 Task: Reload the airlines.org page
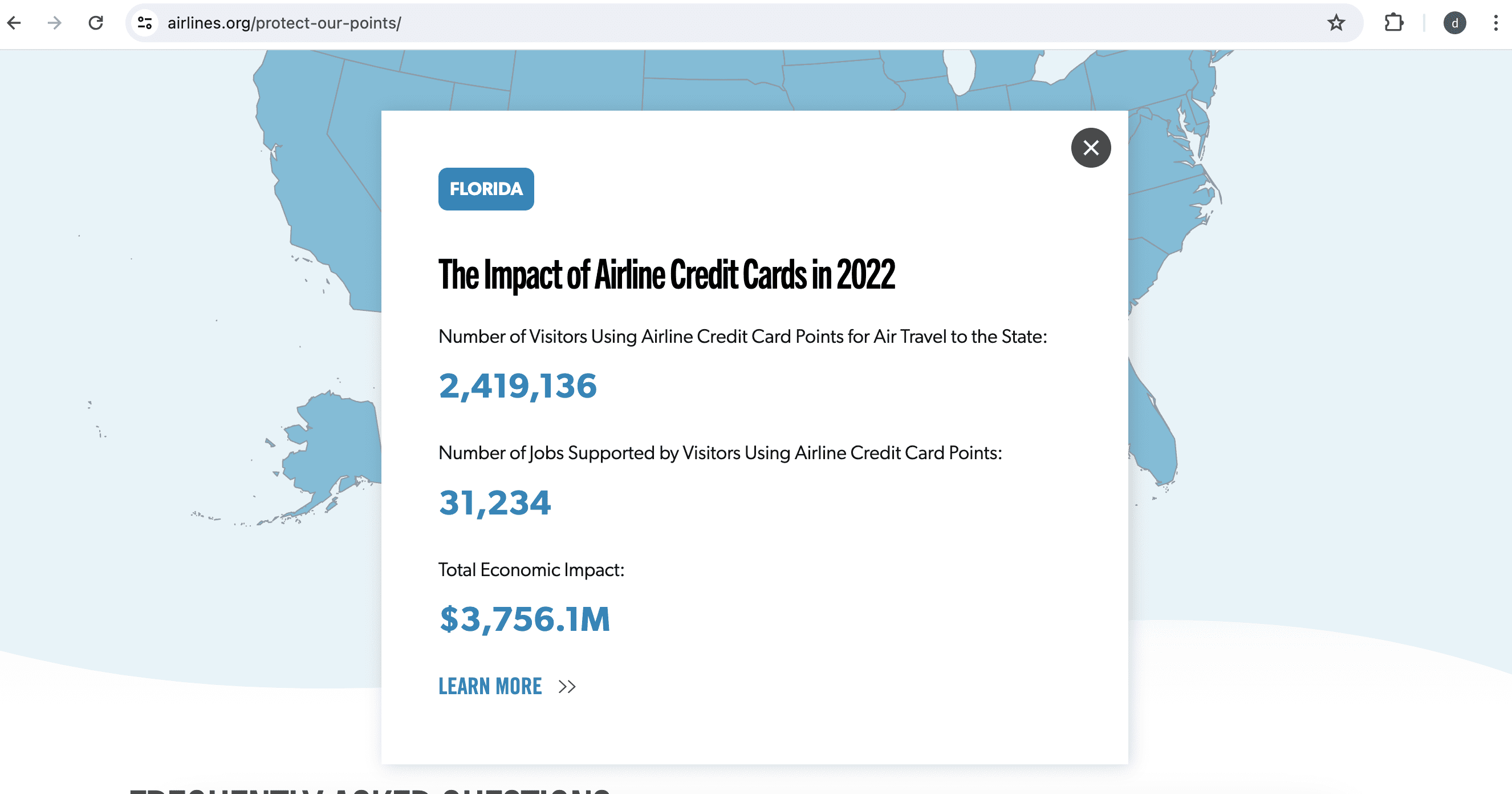click(x=96, y=23)
